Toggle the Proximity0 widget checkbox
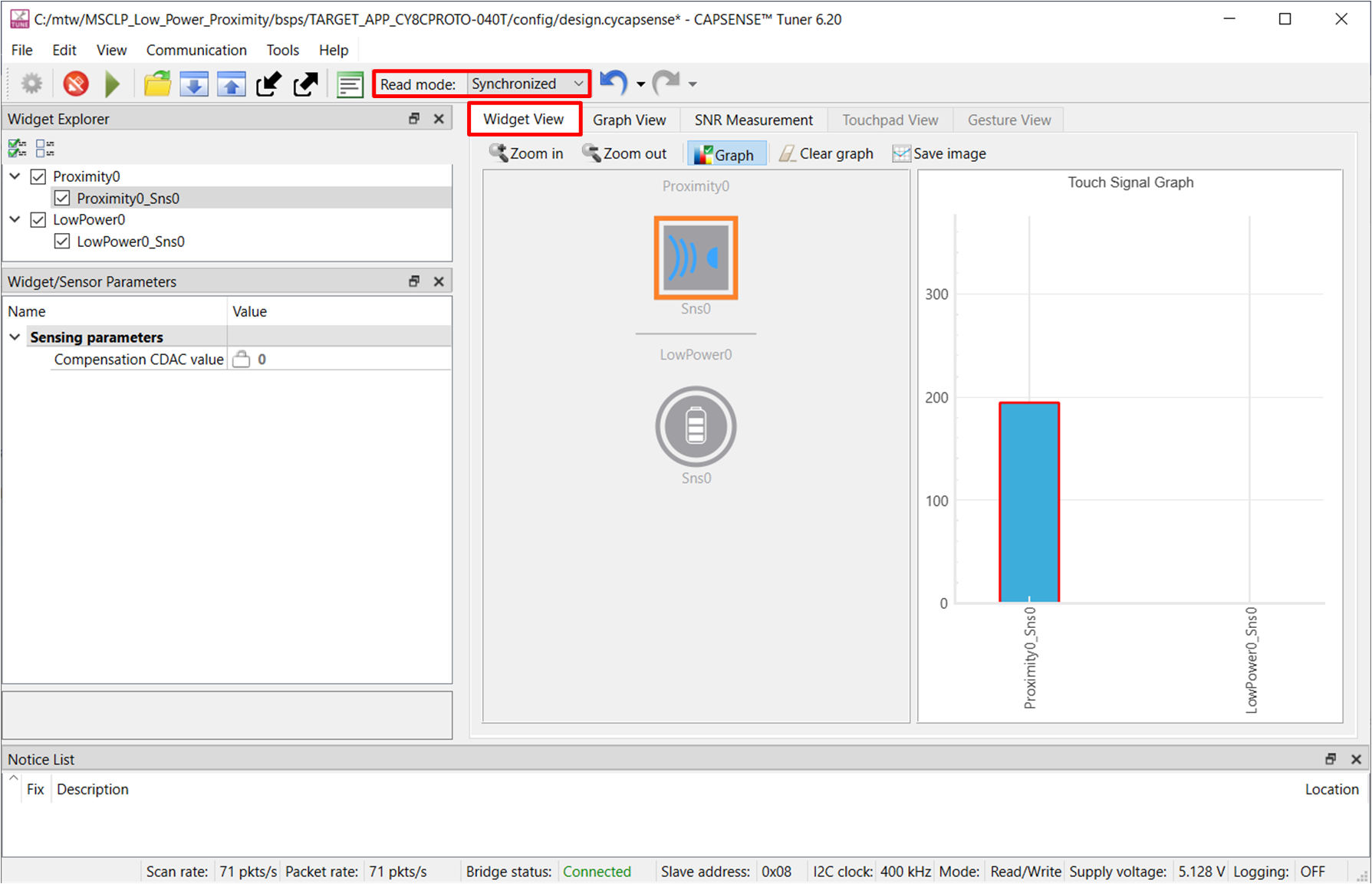 click(x=38, y=176)
